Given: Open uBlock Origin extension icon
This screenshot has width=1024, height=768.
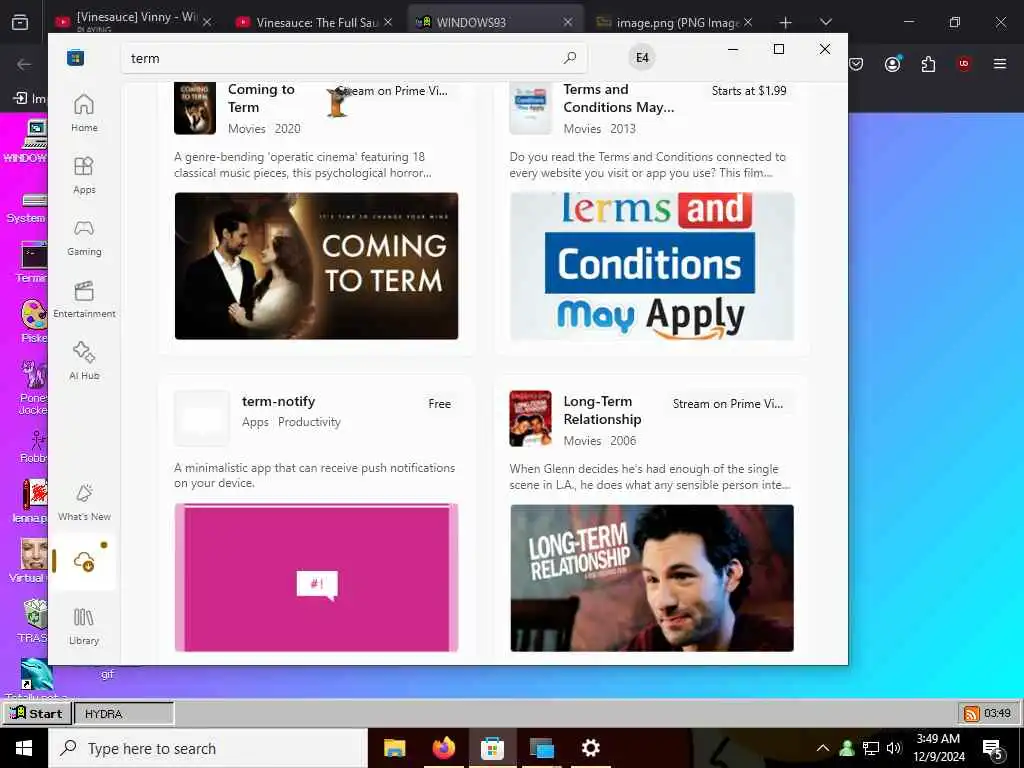Looking at the screenshot, I should 964,64.
